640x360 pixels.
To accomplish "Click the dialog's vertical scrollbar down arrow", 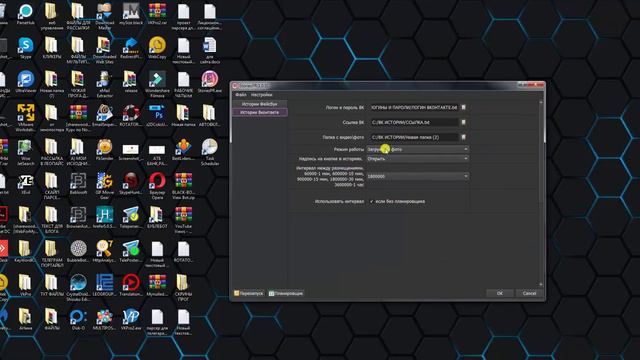I will (x=541, y=284).
